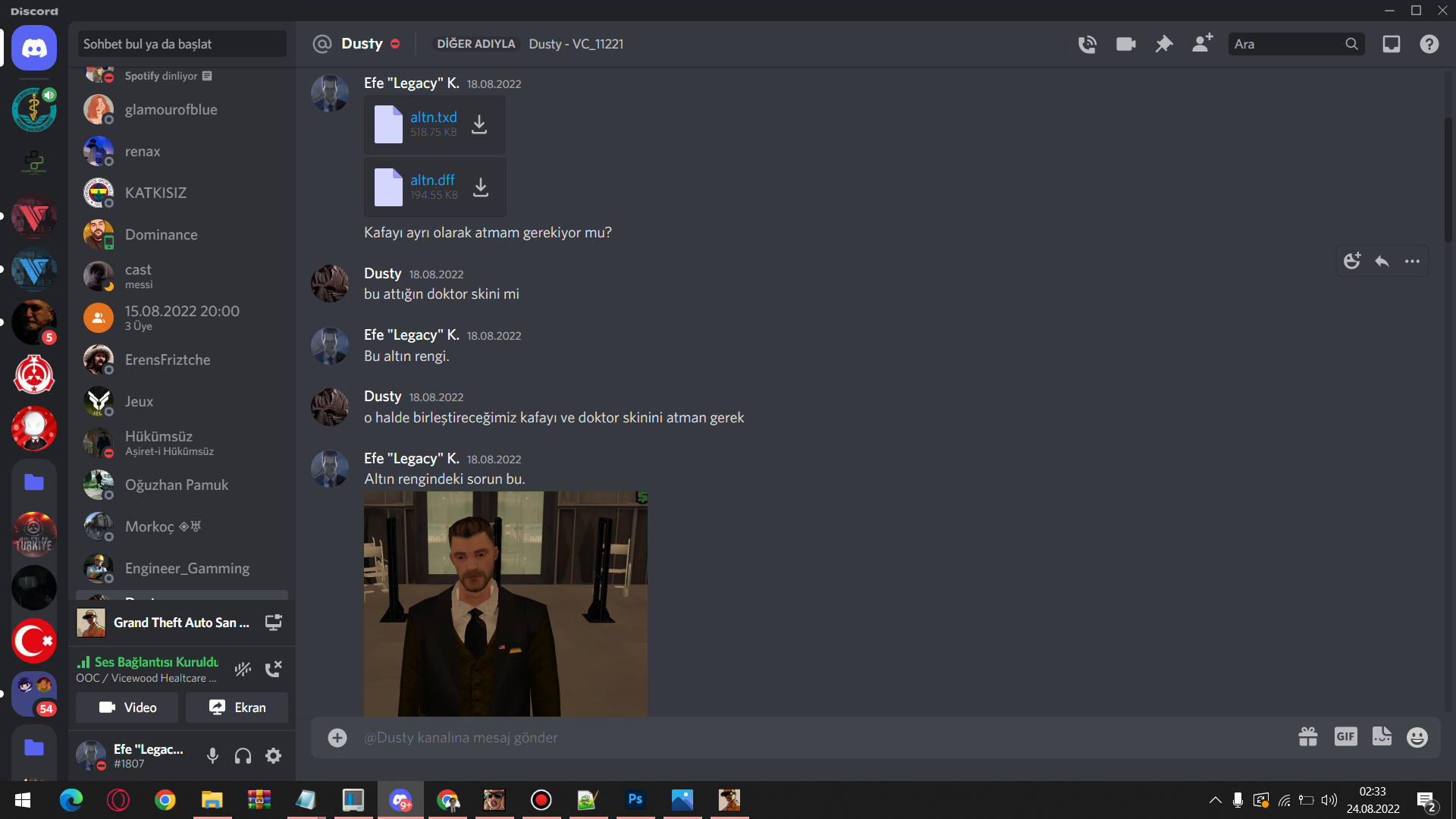Viewport: 1456px width, 819px height.
Task: View Dusty's profile from the header
Action: click(362, 43)
